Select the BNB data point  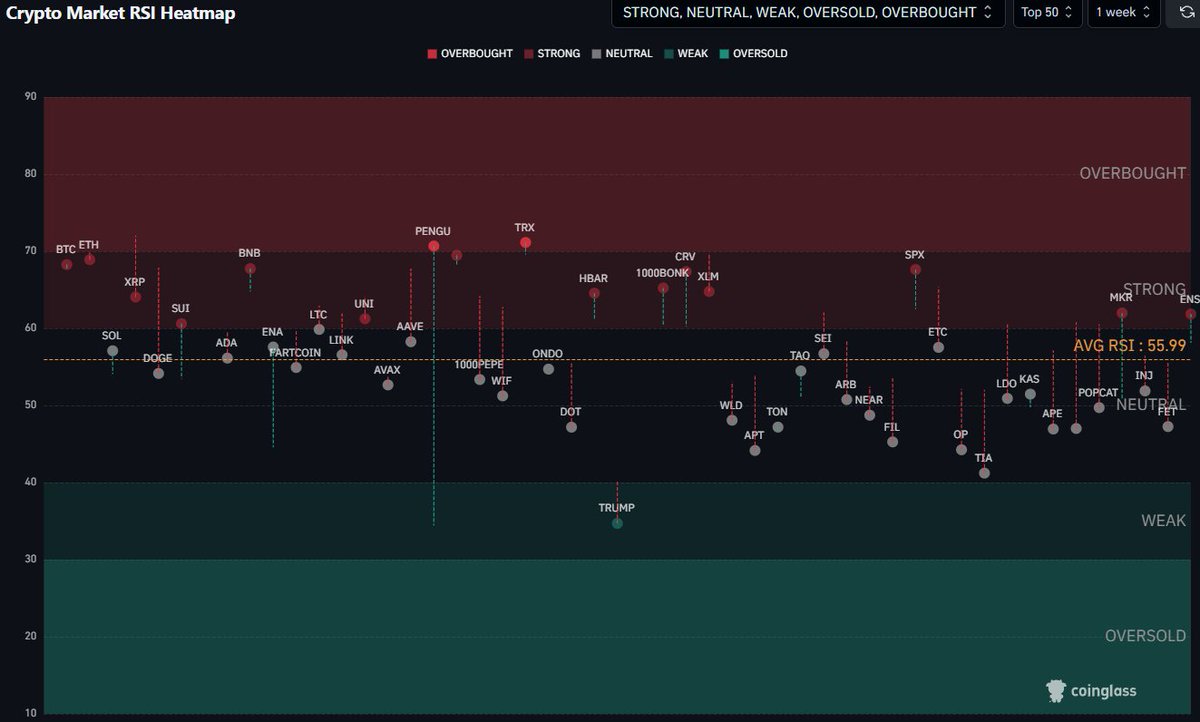coord(250,269)
